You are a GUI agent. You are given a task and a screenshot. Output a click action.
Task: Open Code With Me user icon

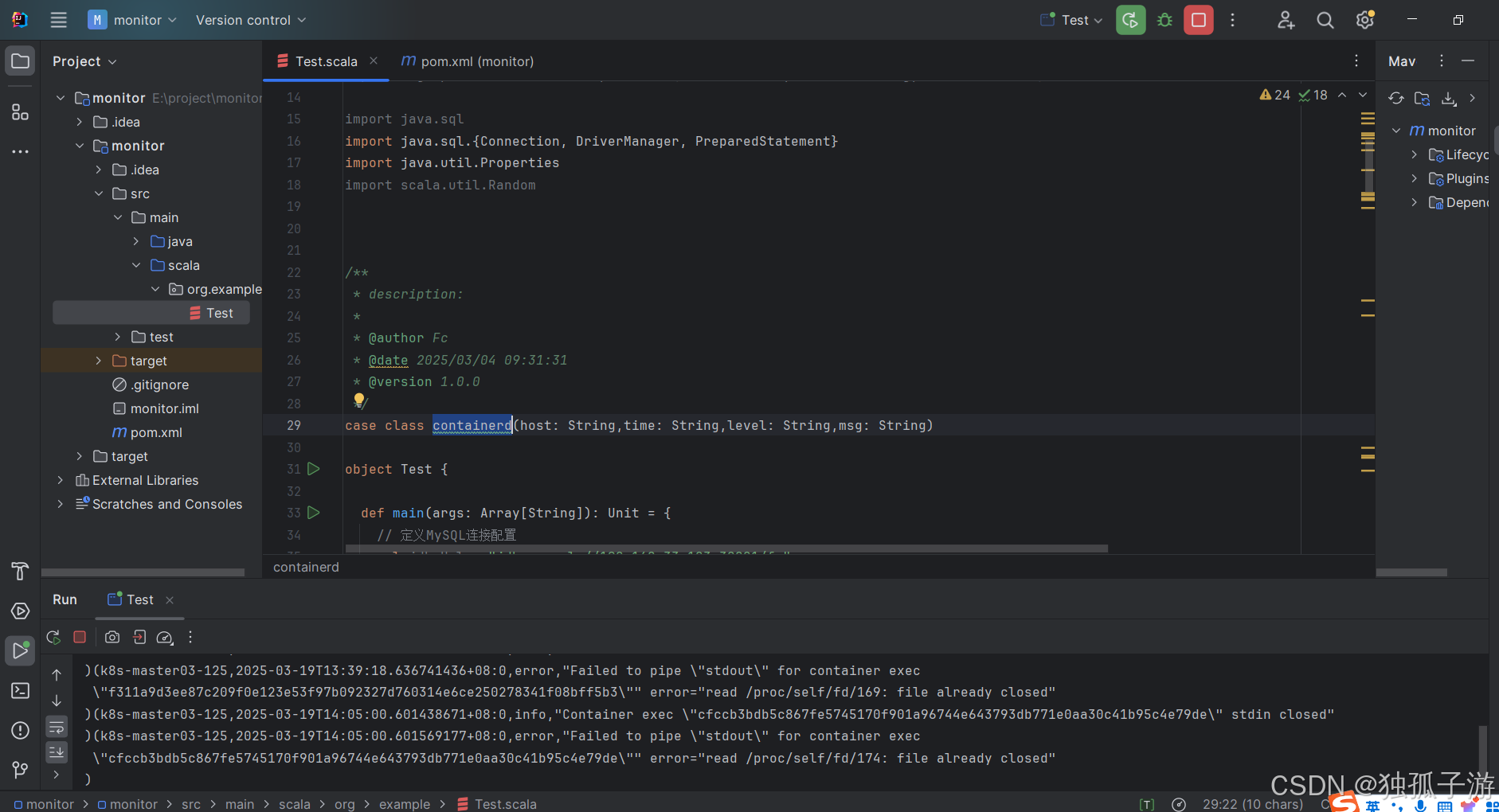pyautogui.click(x=1286, y=20)
